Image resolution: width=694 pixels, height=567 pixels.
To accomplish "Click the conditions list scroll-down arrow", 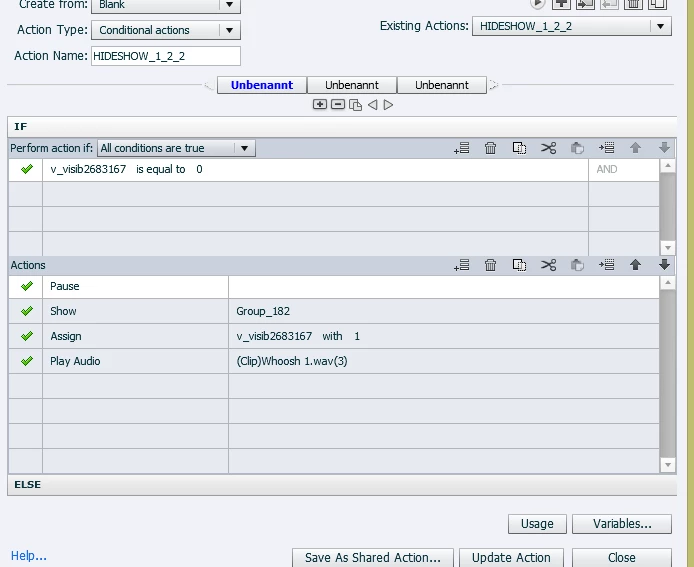I will coord(667,248).
